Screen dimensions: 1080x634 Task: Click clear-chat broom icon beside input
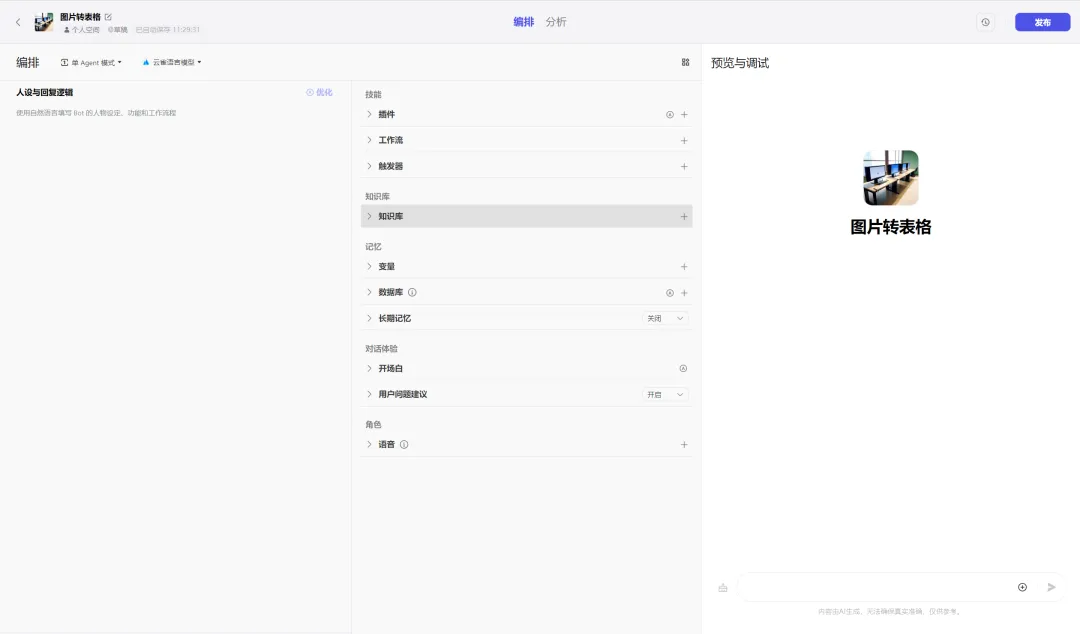(722, 588)
